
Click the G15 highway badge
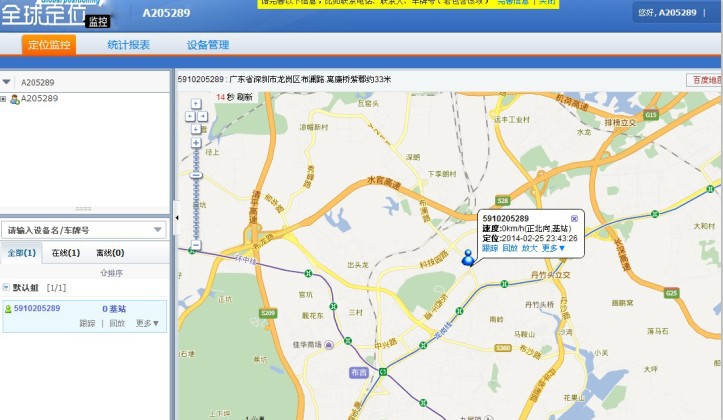tap(651, 115)
